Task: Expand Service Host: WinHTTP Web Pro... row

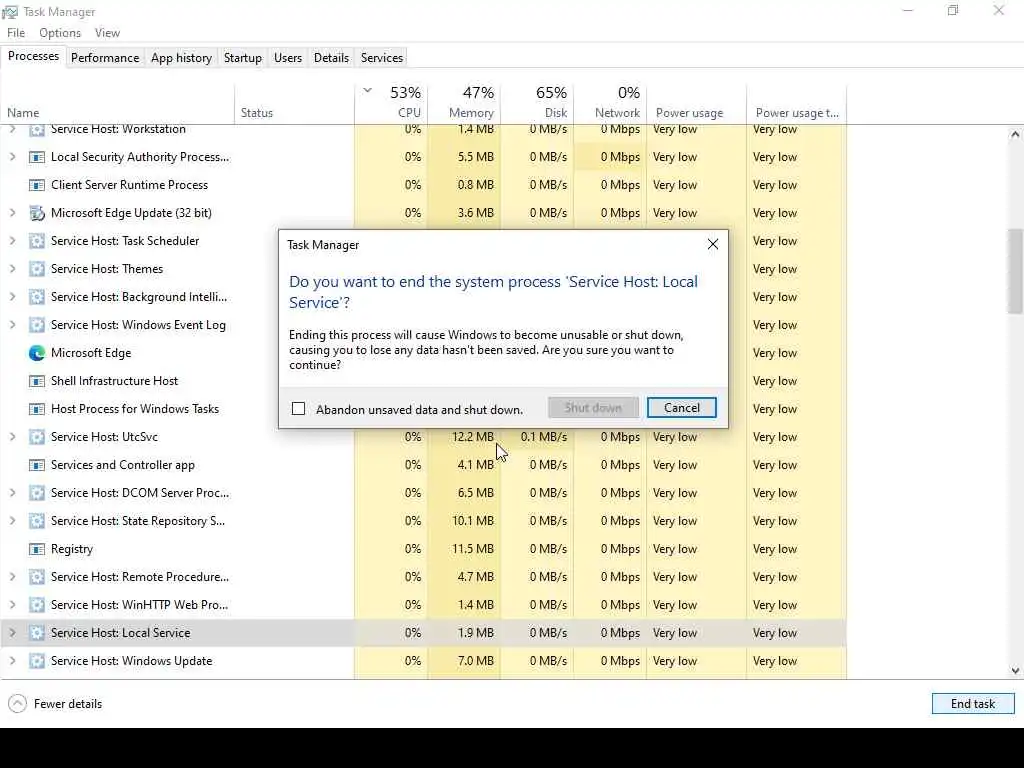Action: pos(12,605)
